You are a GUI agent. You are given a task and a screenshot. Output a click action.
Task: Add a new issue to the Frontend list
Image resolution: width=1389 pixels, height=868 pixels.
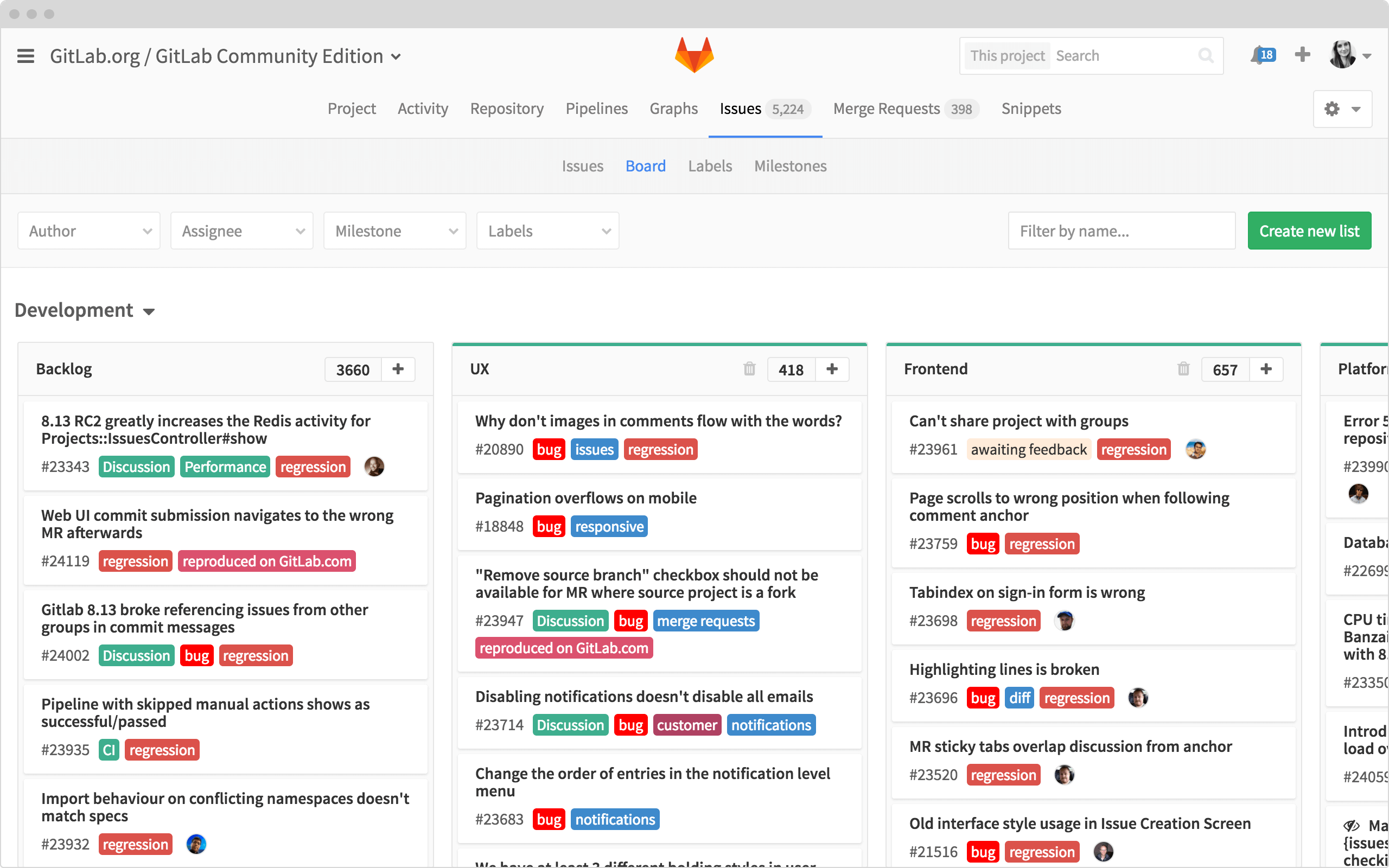[1267, 369]
